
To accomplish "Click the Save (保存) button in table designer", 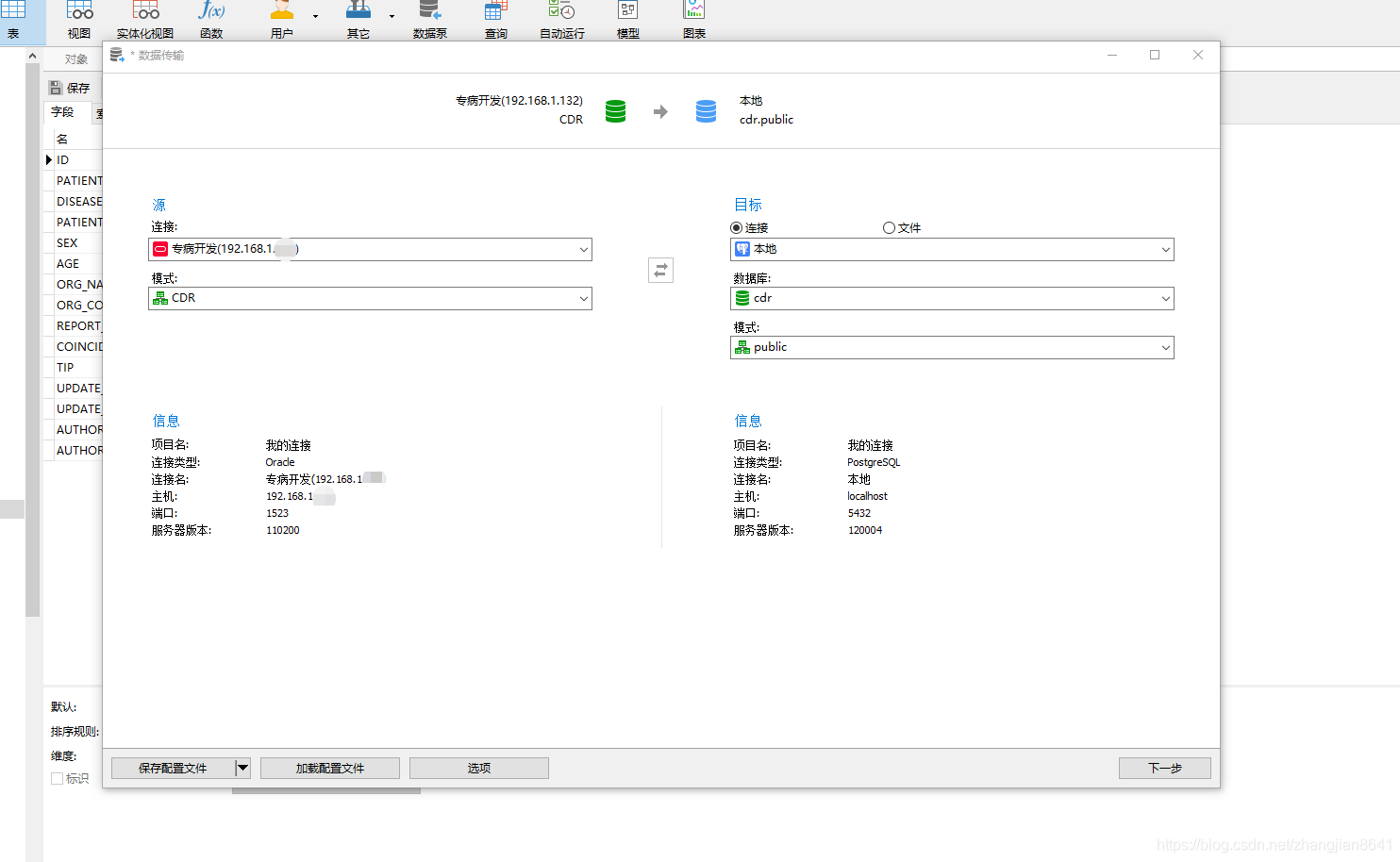I will 70,88.
